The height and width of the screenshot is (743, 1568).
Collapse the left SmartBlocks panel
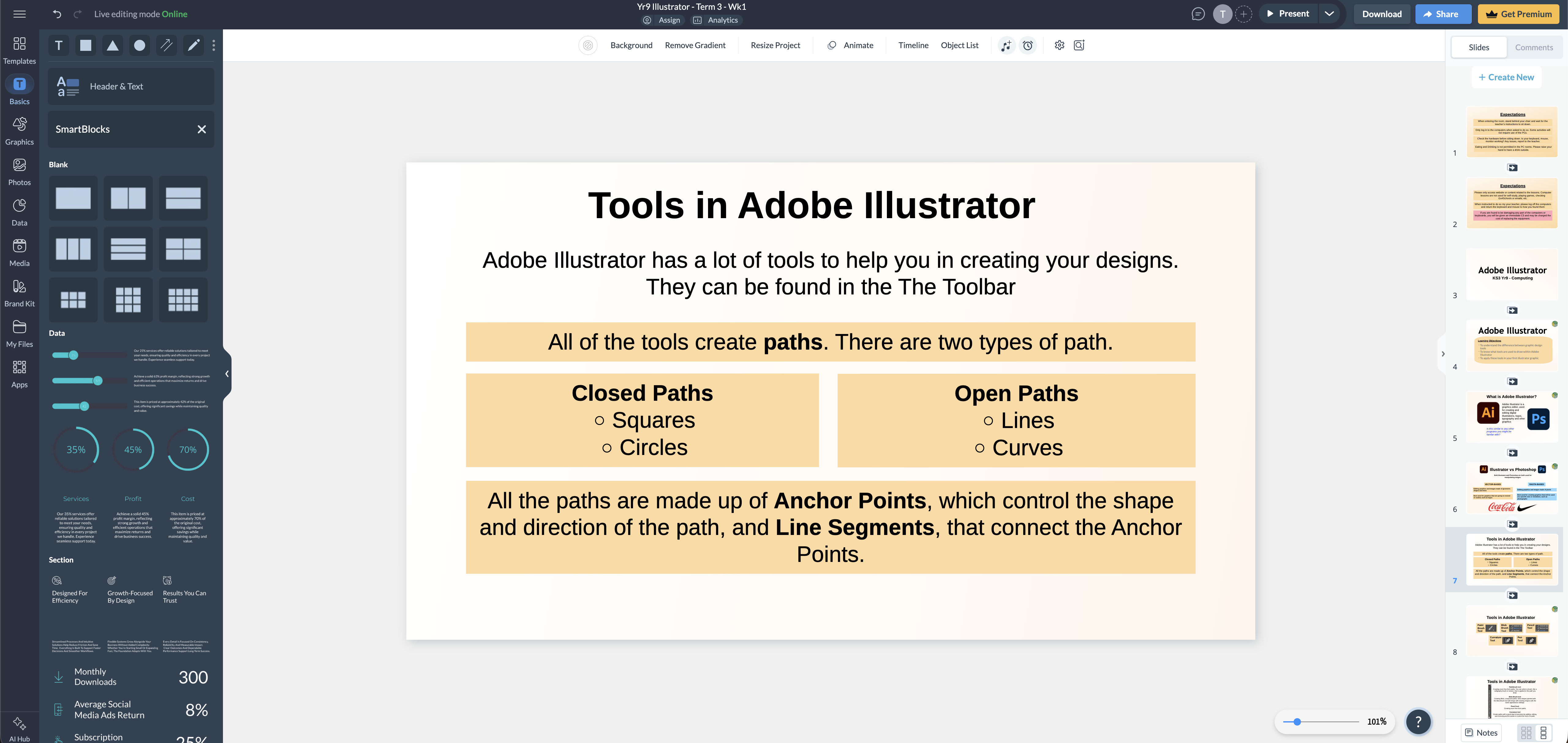(226, 374)
